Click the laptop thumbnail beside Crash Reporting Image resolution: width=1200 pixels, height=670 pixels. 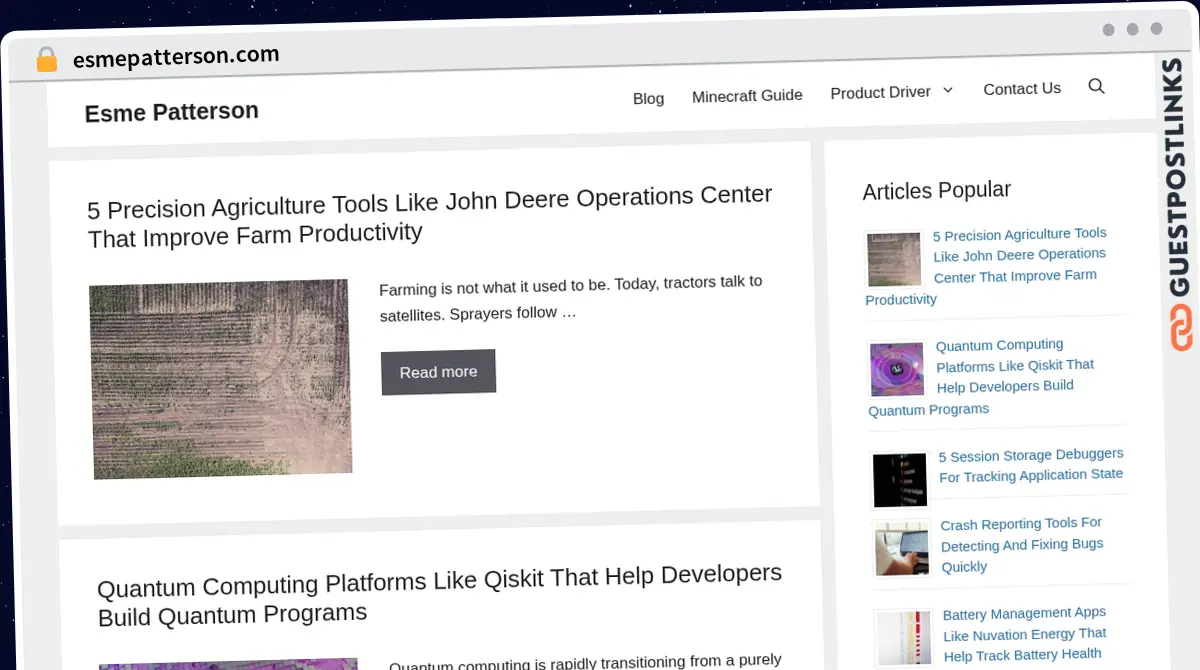tap(902, 549)
